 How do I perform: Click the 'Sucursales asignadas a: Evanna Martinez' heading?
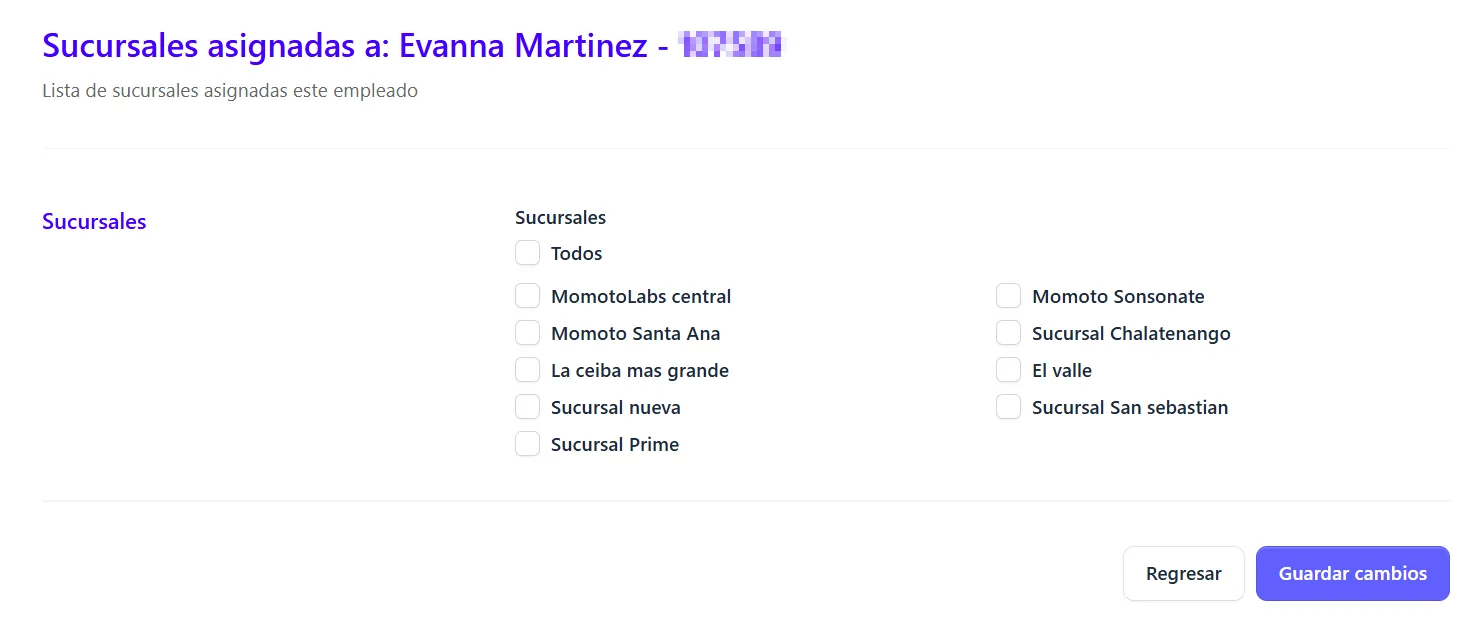click(345, 46)
